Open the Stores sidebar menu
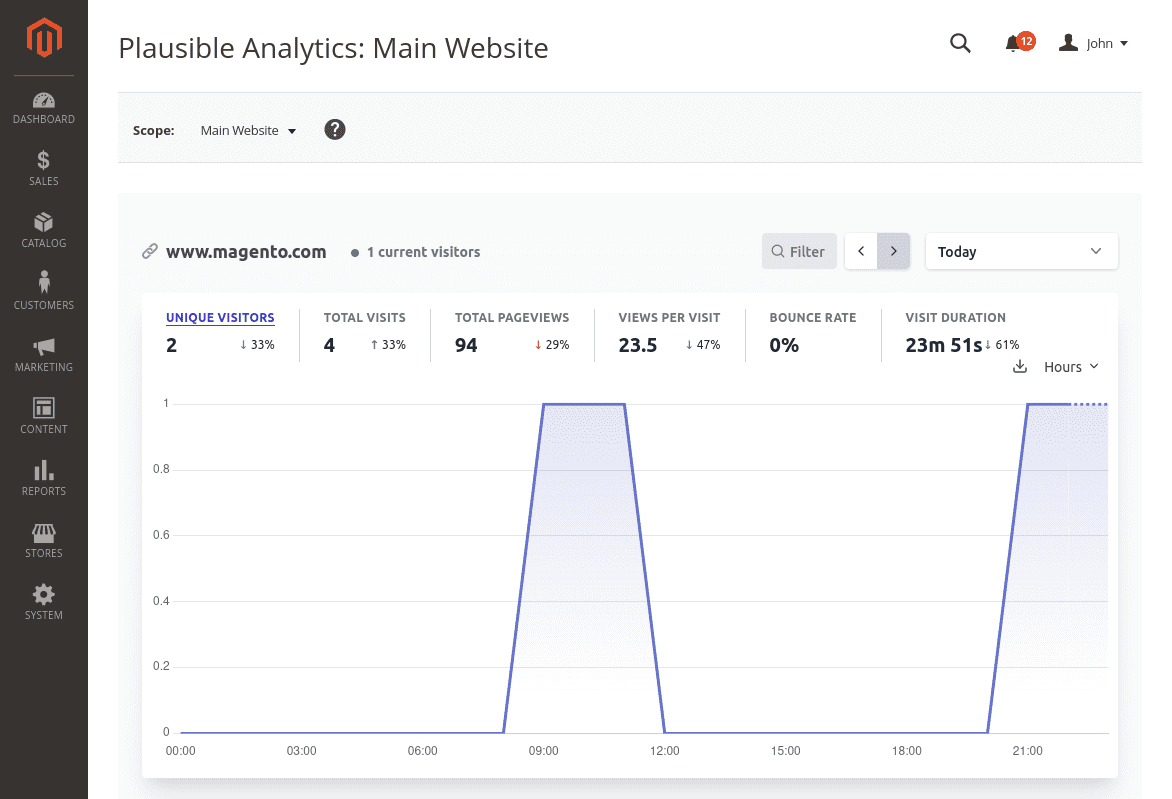This screenshot has width=1172, height=799. (x=43, y=541)
